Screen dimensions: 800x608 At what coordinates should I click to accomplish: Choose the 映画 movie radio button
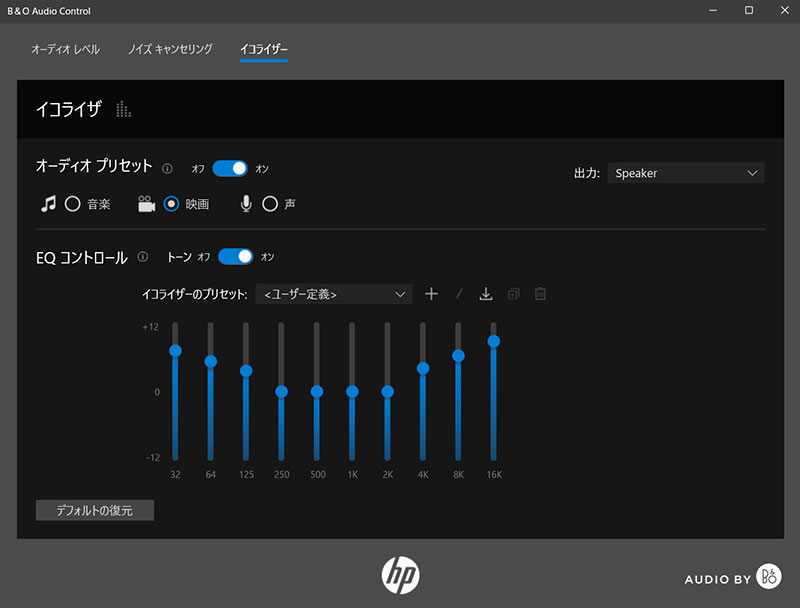tap(171, 204)
